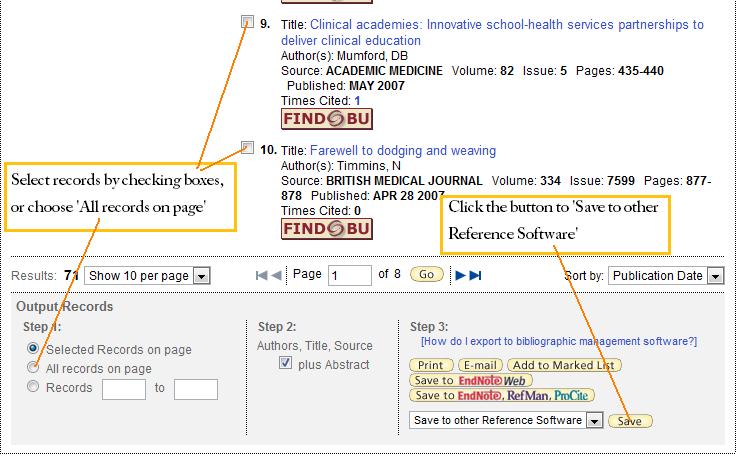Click 'Save to EndNote Web' button
This screenshot has width=737, height=456.
pyautogui.click(x=471, y=380)
